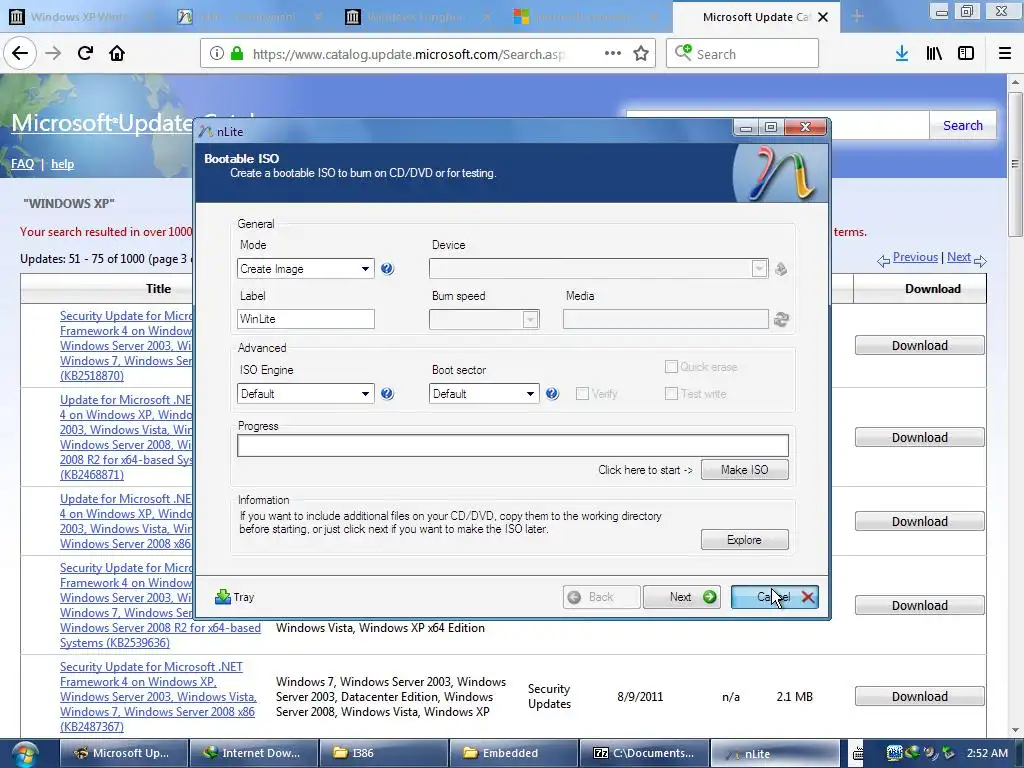Go to Previous results page
1024x768 pixels.
(x=915, y=257)
